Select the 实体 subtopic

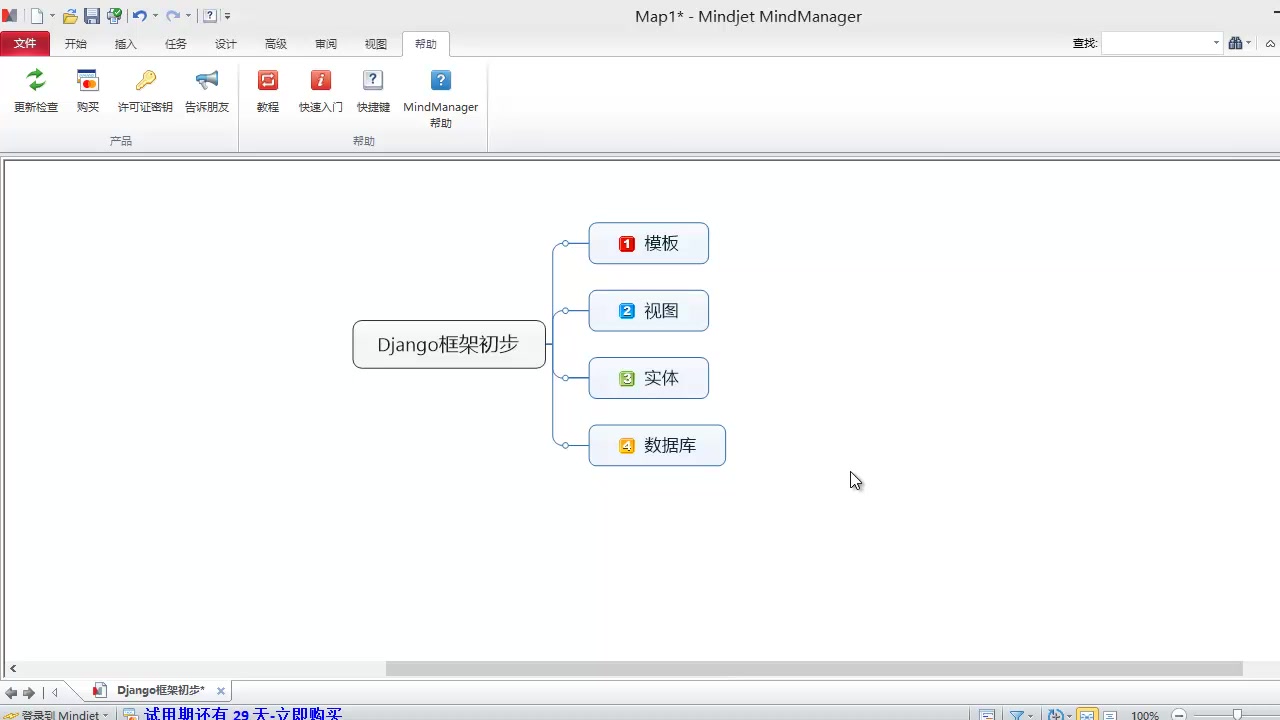coord(649,378)
